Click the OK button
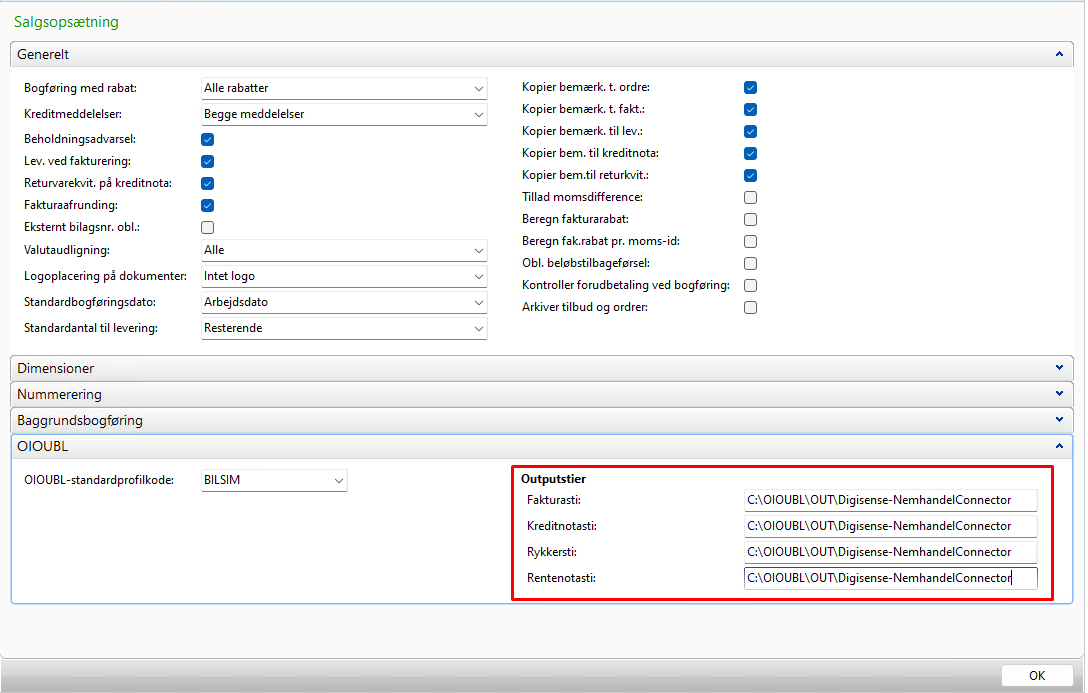 pos(1037,676)
